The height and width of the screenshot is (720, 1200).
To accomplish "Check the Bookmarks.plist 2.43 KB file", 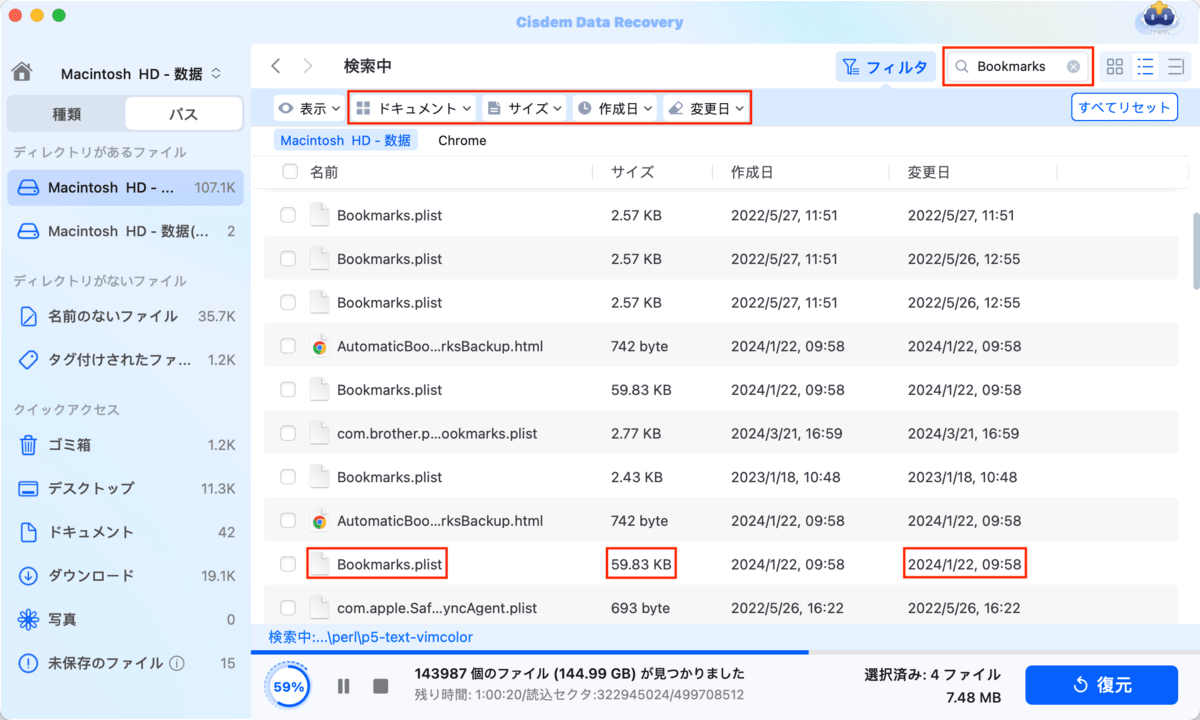I will 288,477.
